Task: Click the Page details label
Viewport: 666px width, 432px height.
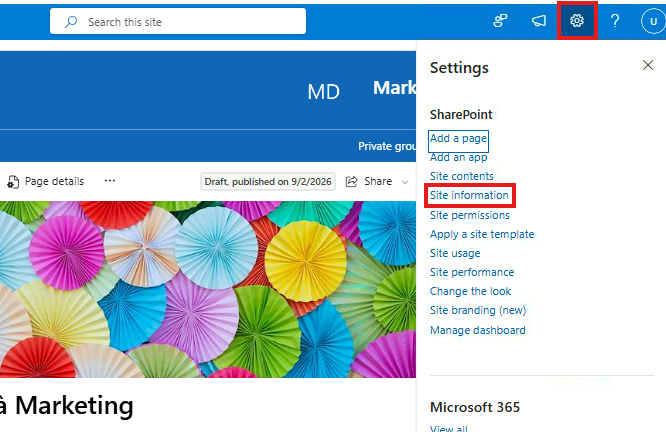Action: 54,181
